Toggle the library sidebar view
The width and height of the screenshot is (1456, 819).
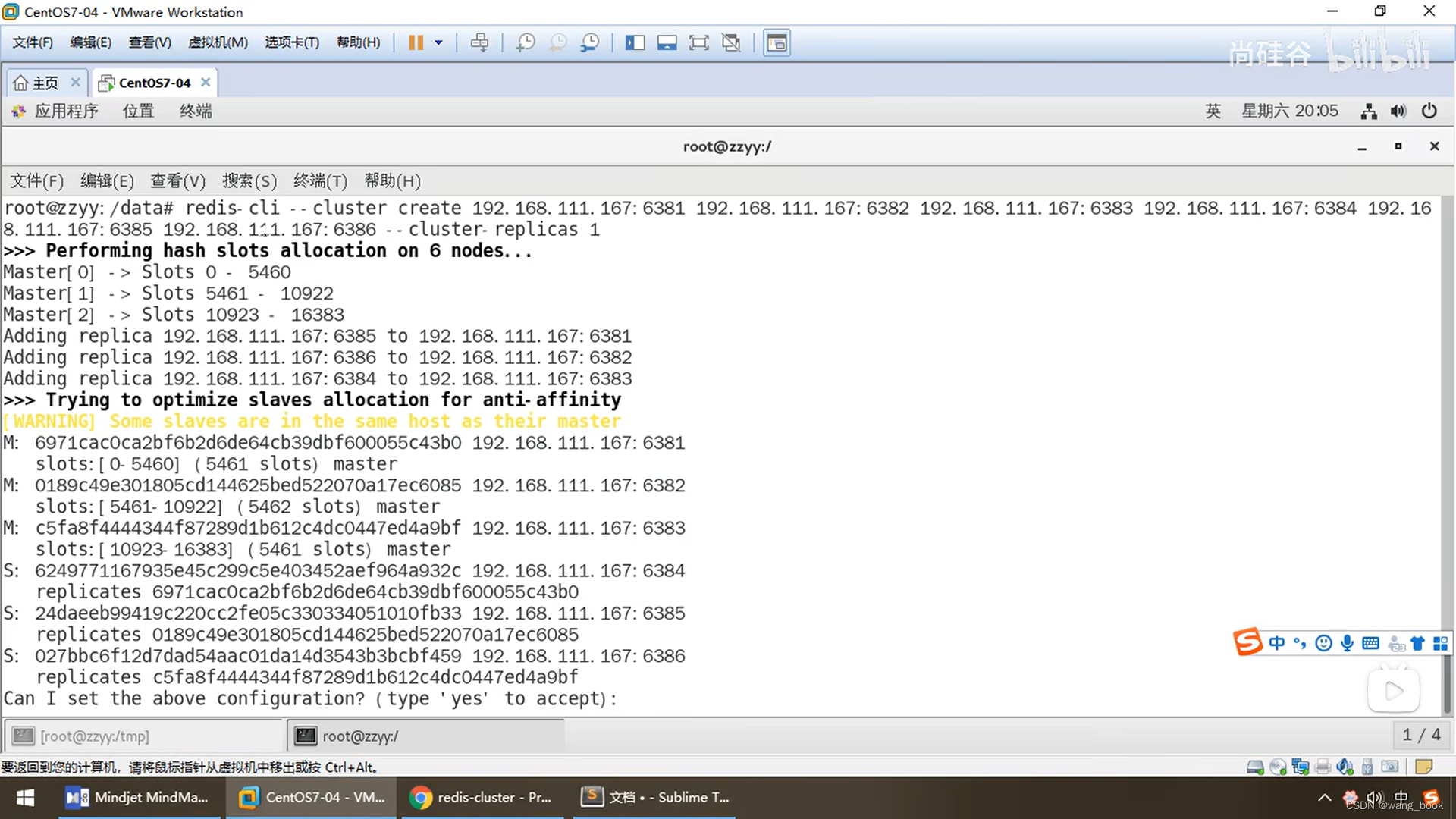pyautogui.click(x=635, y=42)
